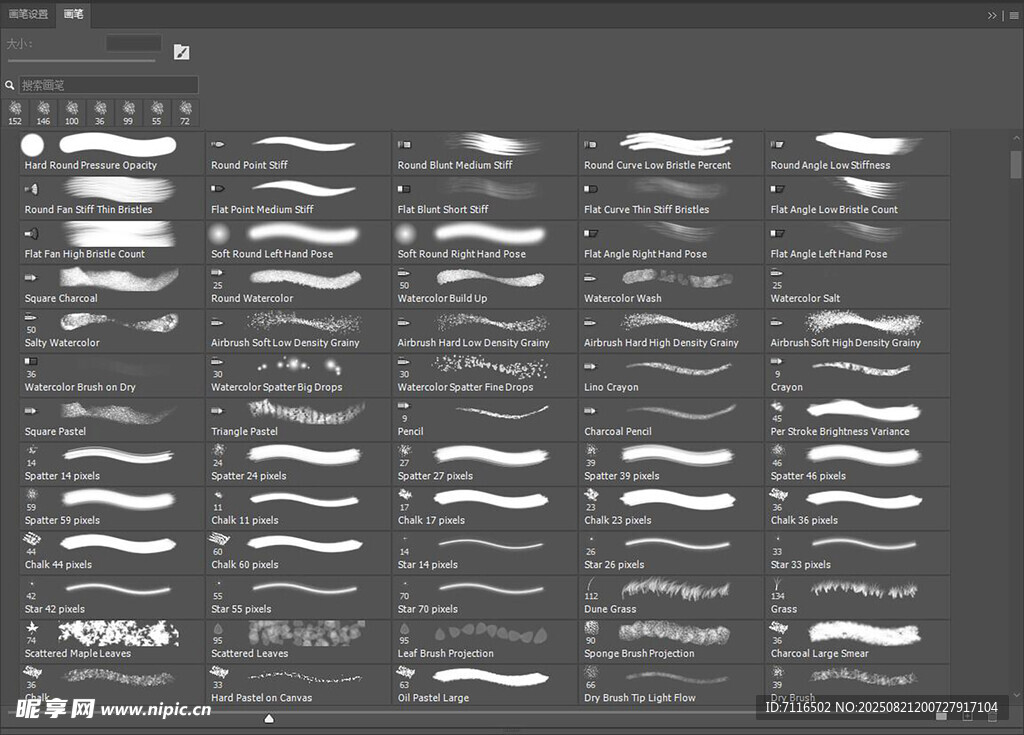
Task: Pick the Scattered Maple Leaves brush
Action: coord(112,641)
